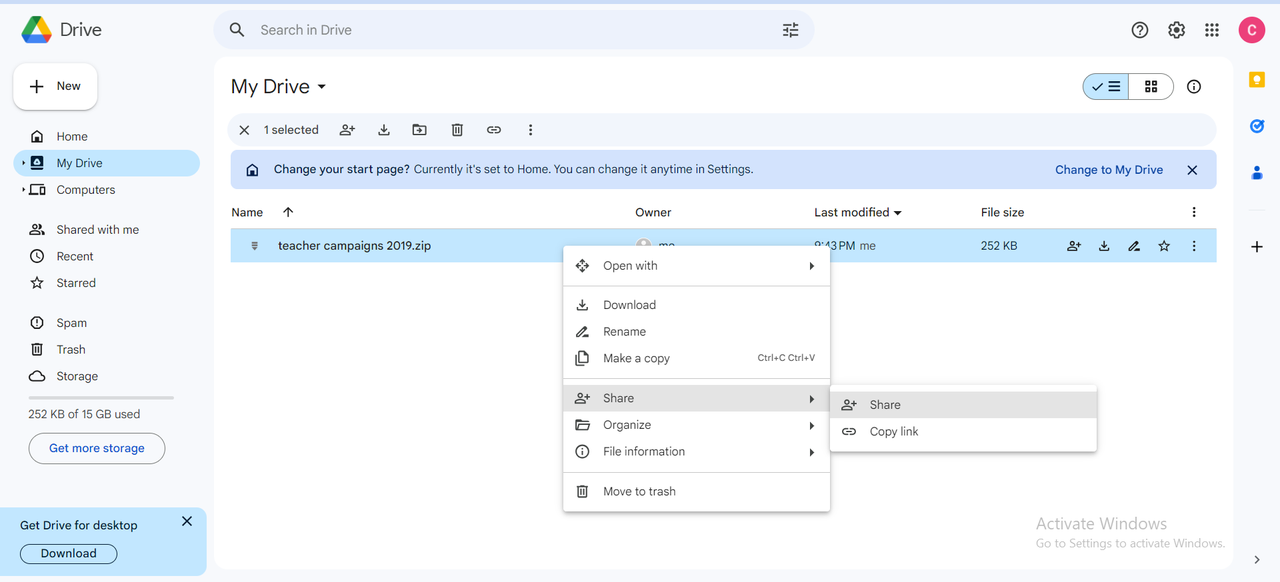Choose Rename in context menu

(697, 332)
